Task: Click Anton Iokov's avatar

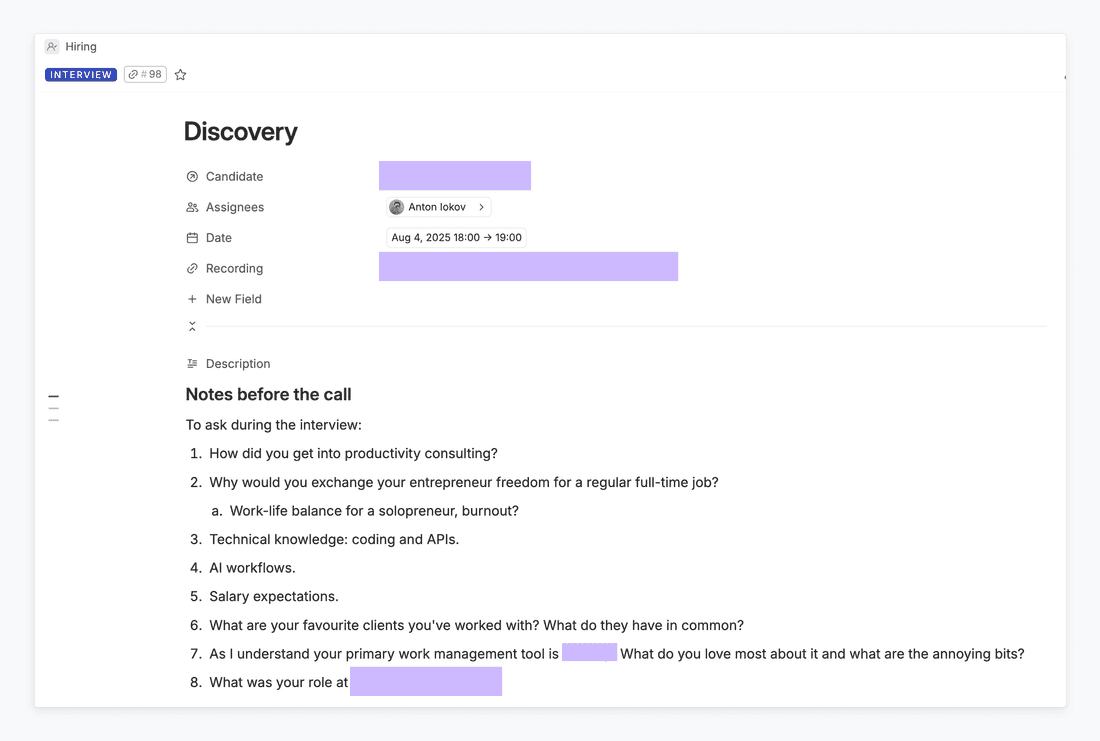Action: pos(397,208)
